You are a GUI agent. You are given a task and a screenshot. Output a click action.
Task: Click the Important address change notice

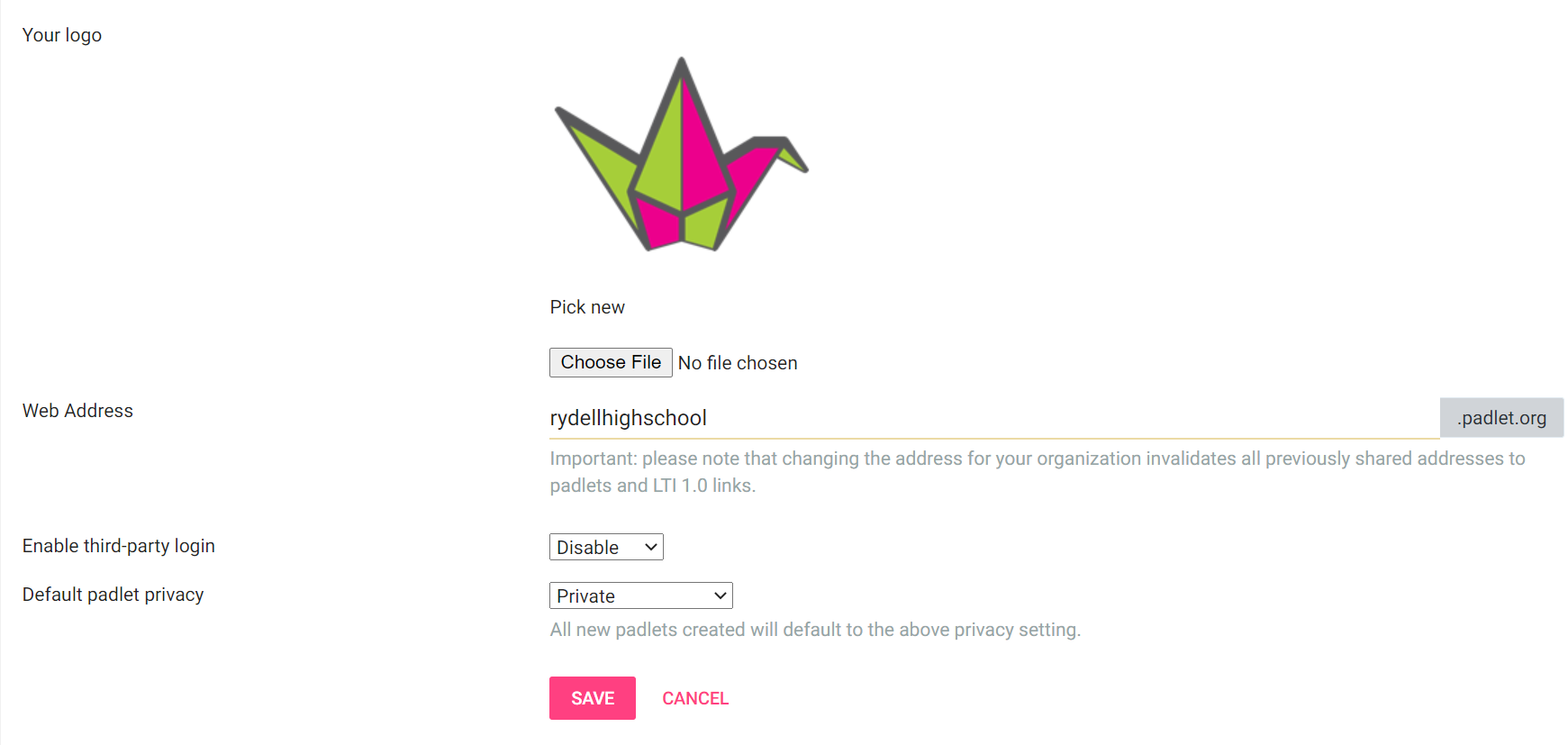1038,472
